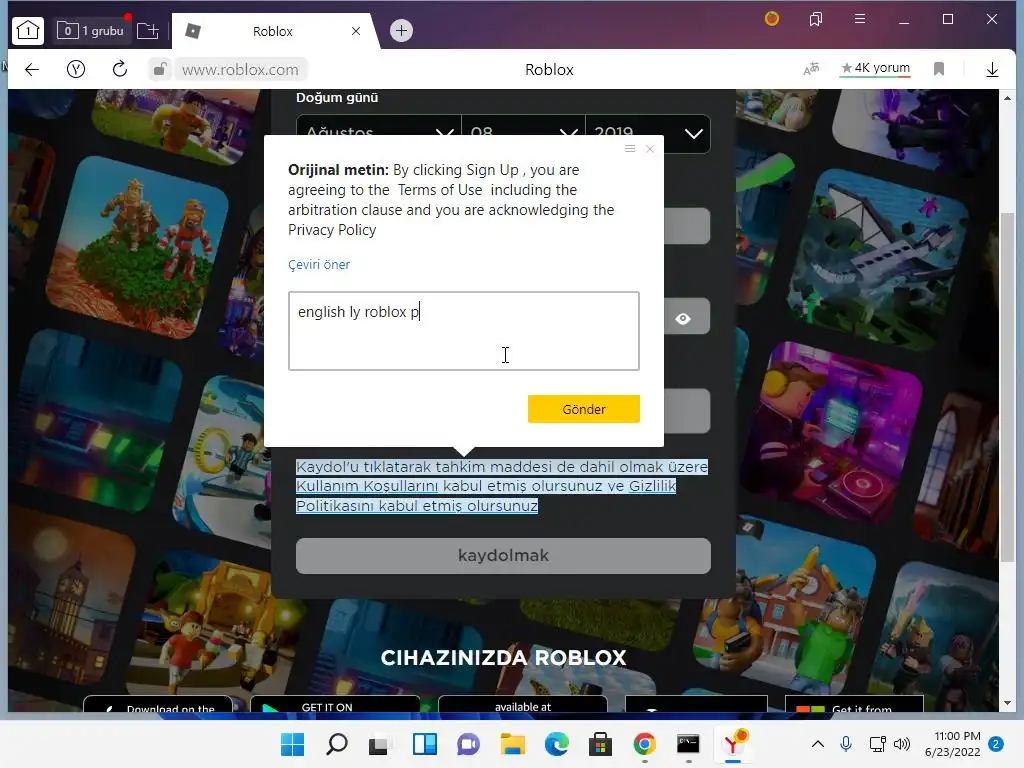Launch Microsoft Edge from taskbar
The image size is (1024, 768).
(x=556, y=744)
